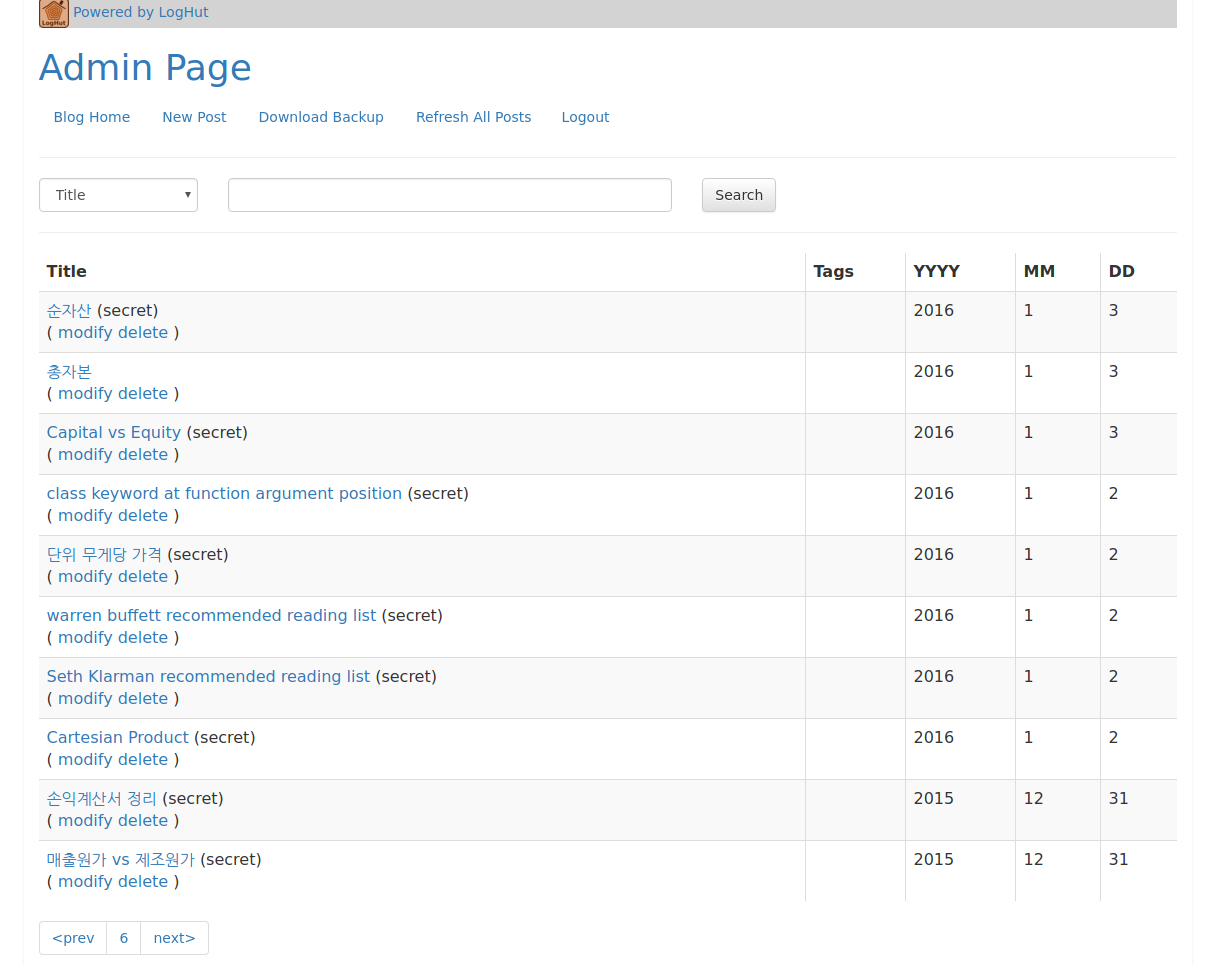This screenshot has height=965, width=1217.
Task: Delete the '매출원가 vs 제조원가' post
Action: click(143, 881)
